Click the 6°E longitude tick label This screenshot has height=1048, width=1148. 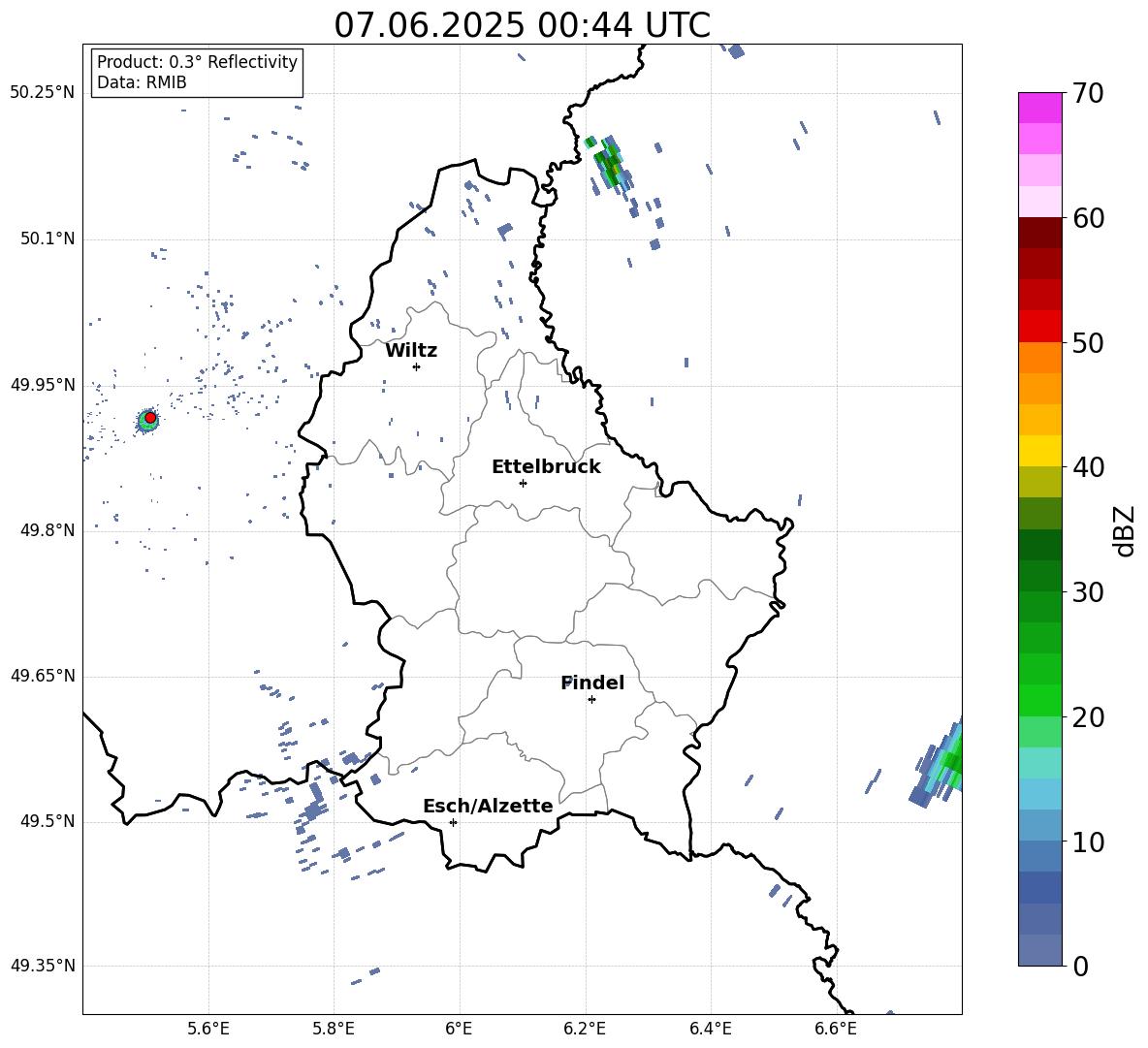point(460,1029)
